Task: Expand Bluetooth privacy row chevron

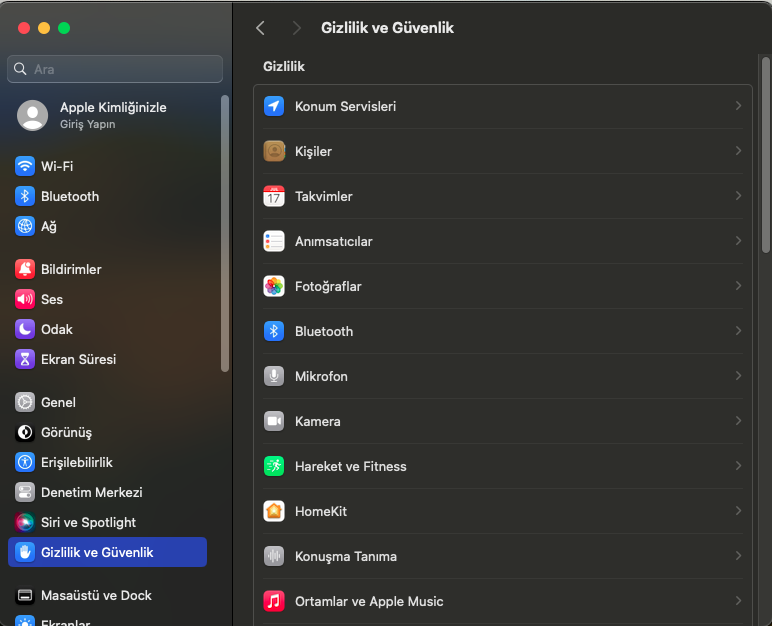Action: pos(738,331)
